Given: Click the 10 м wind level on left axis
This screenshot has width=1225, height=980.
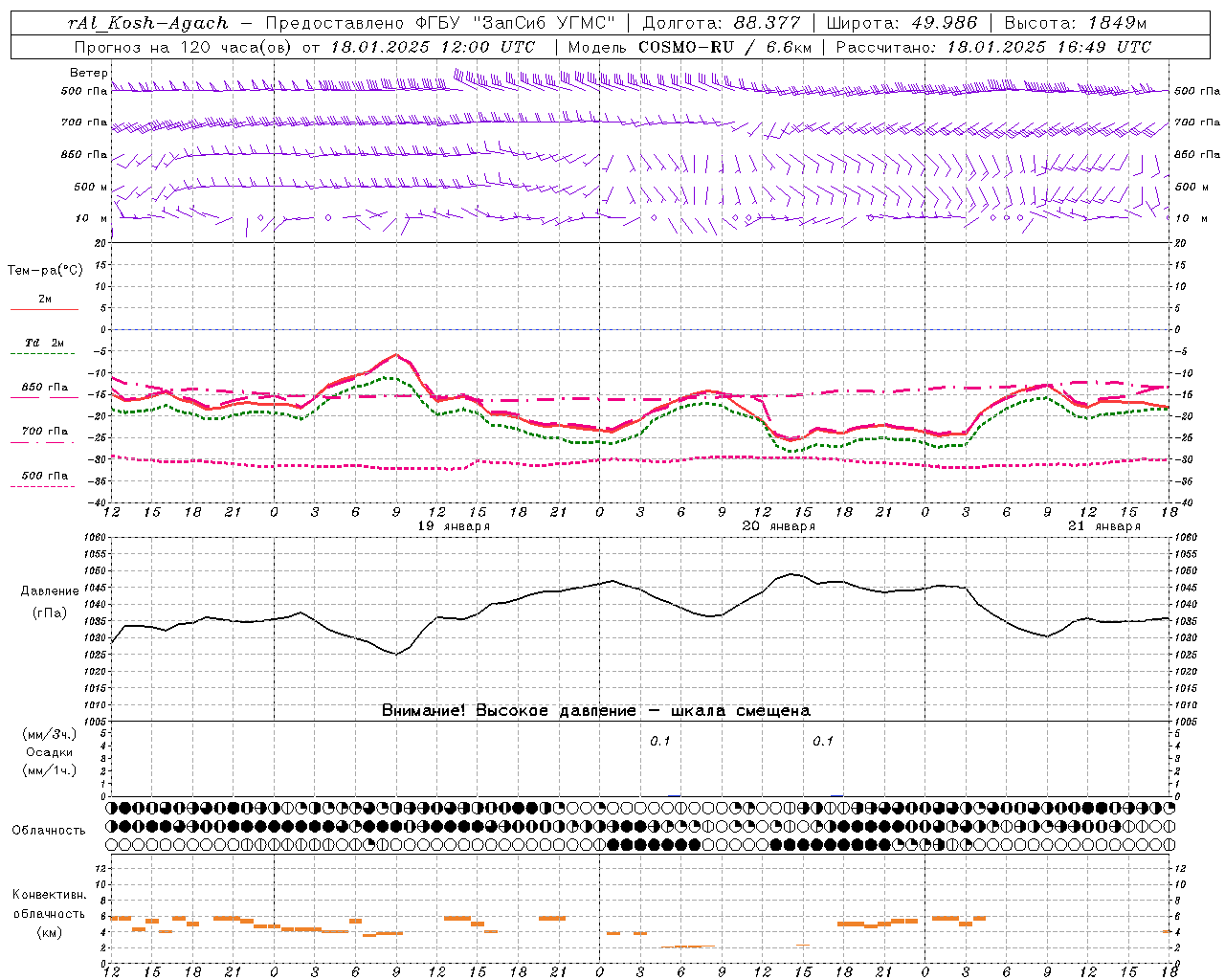Looking at the screenshot, I should pos(92,219).
